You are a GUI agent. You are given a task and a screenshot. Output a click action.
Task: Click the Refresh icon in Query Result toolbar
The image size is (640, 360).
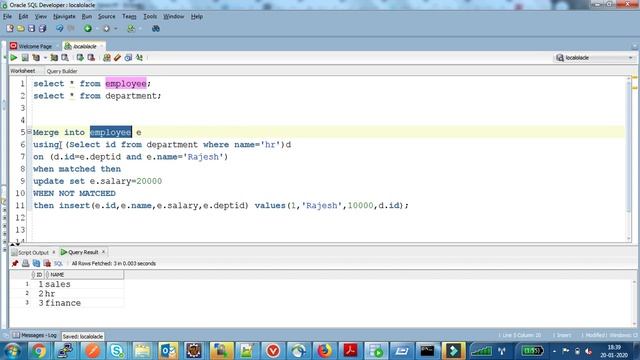point(36,263)
